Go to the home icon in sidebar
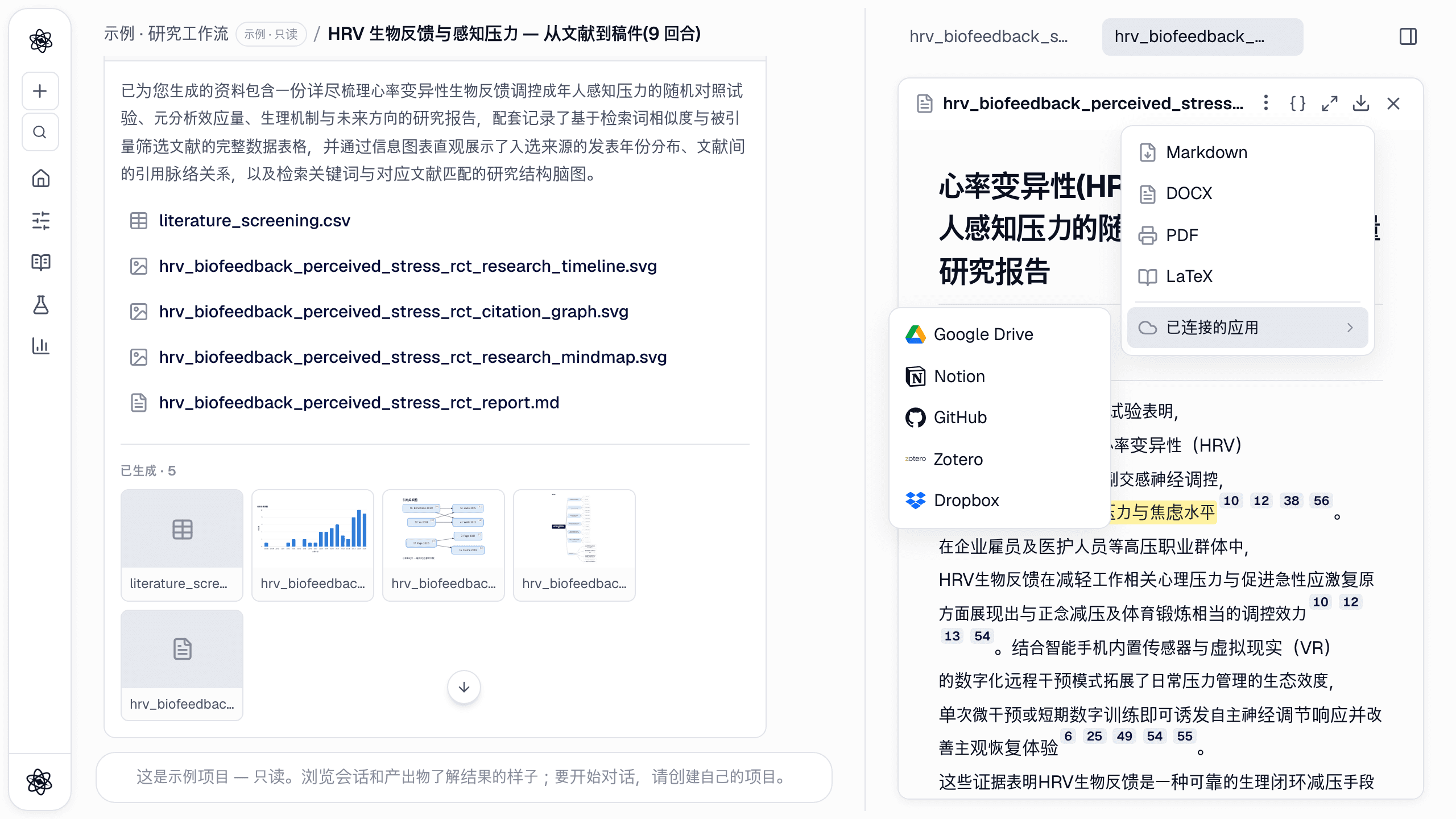Viewport: 1456px width, 819px height. click(40, 179)
